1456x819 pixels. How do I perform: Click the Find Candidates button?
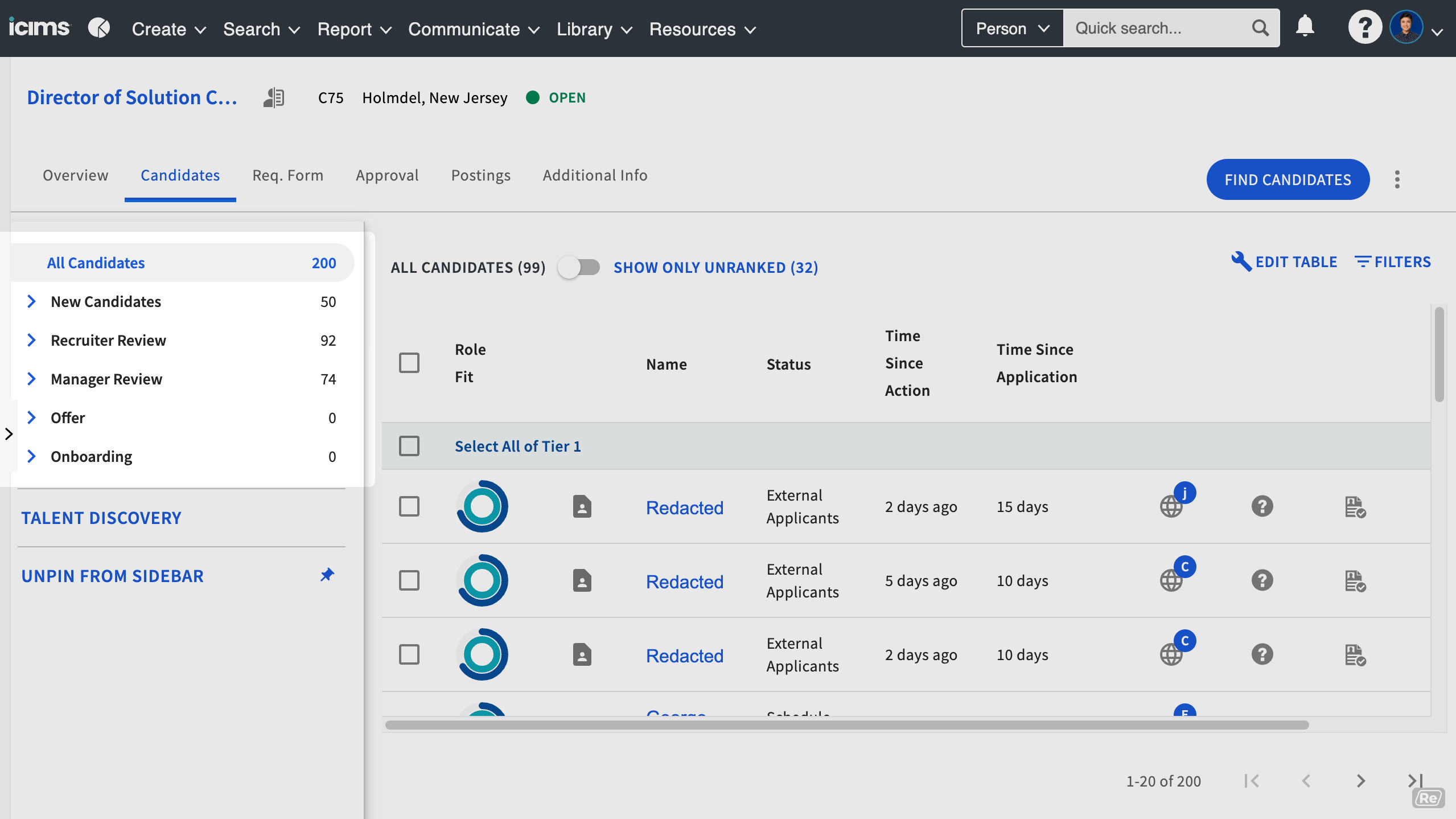click(1288, 179)
